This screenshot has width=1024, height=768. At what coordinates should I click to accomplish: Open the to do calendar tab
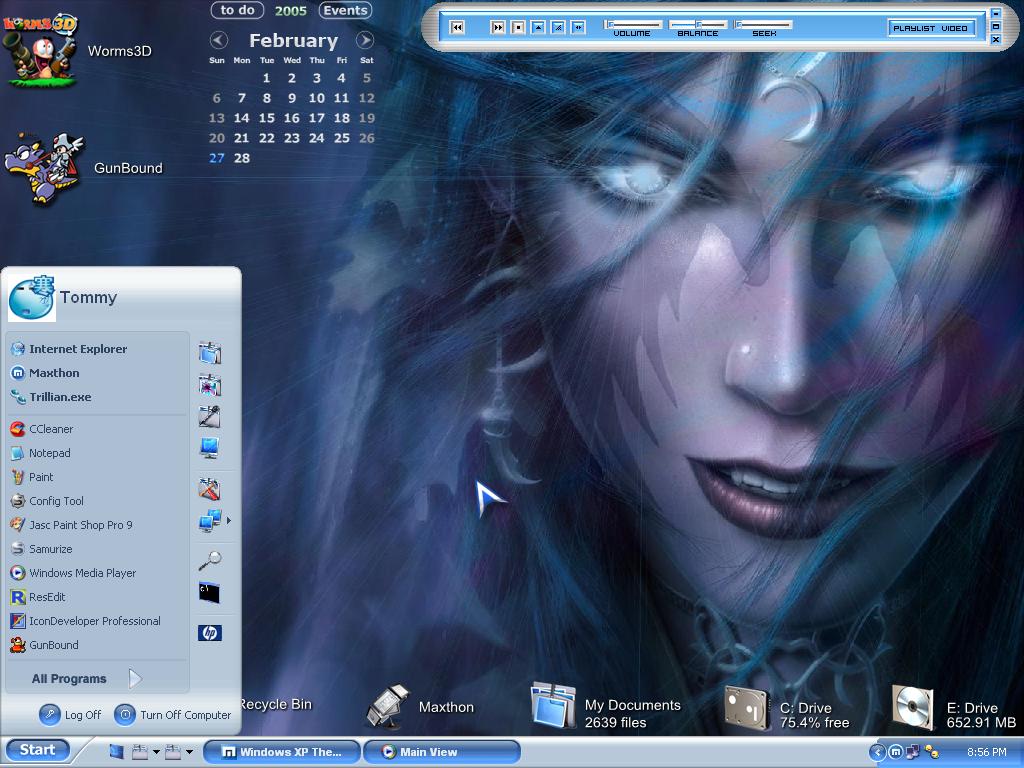coord(237,10)
